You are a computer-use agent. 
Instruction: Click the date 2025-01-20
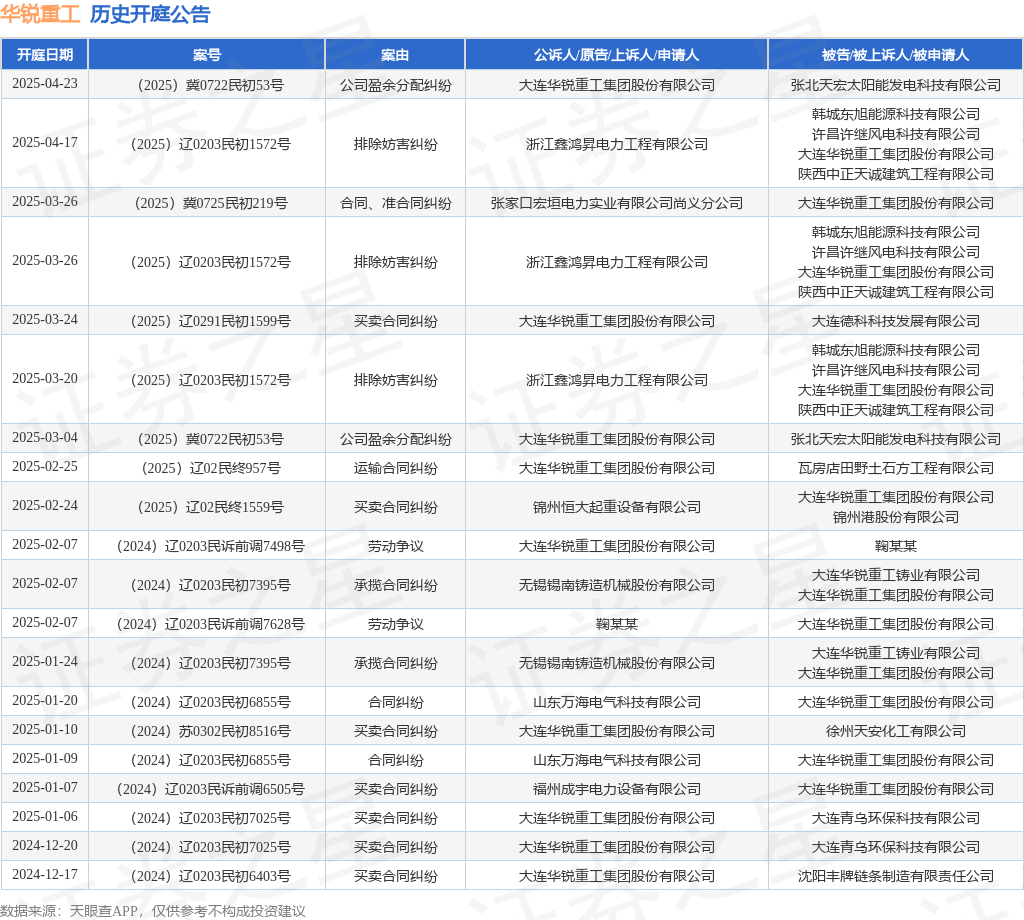[44, 701]
